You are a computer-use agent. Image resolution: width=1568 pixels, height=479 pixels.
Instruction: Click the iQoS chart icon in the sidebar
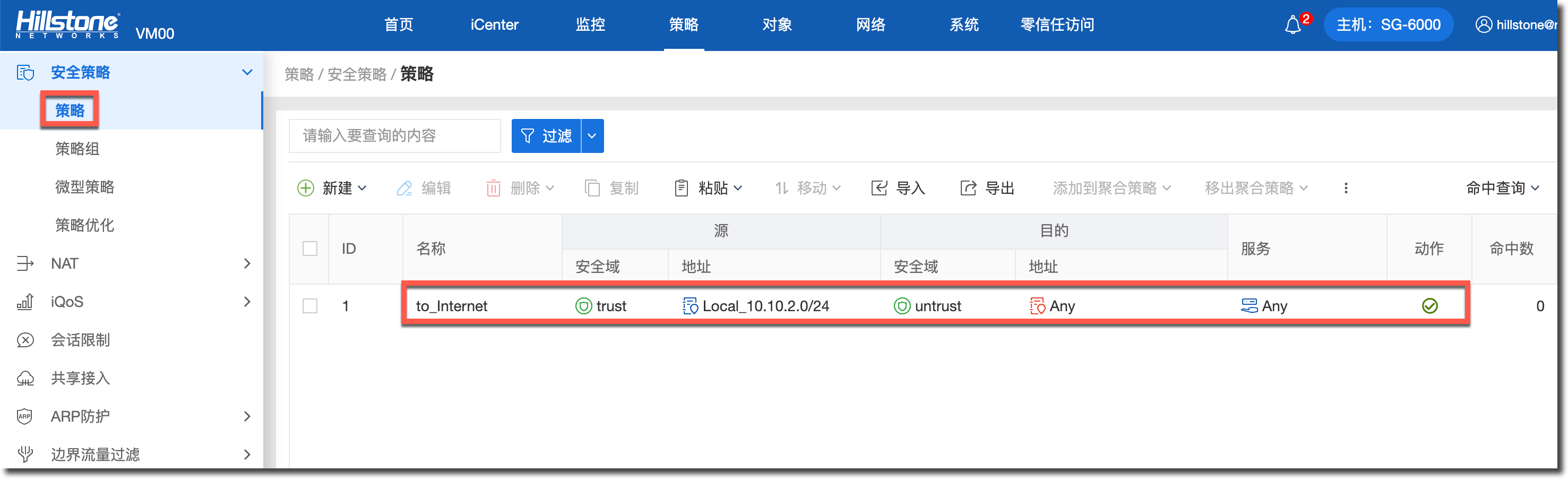point(25,302)
